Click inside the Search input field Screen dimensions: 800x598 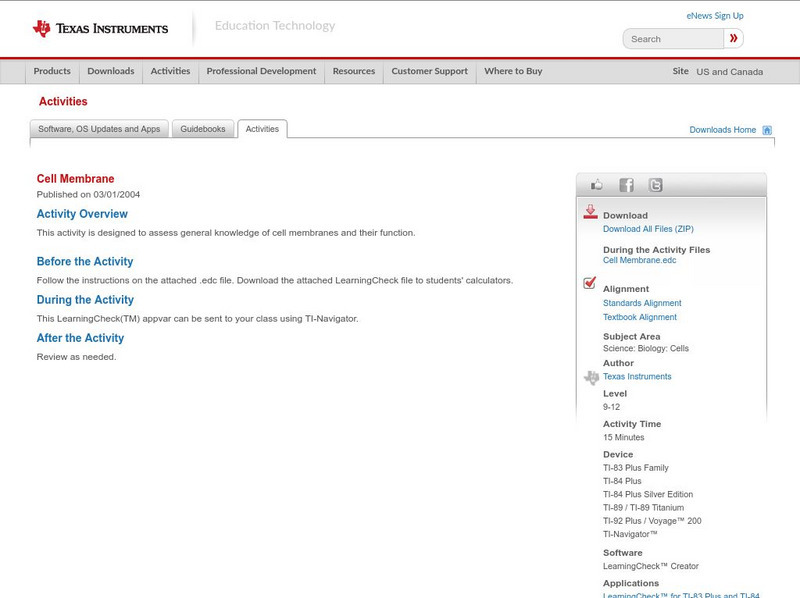pyautogui.click(x=673, y=39)
